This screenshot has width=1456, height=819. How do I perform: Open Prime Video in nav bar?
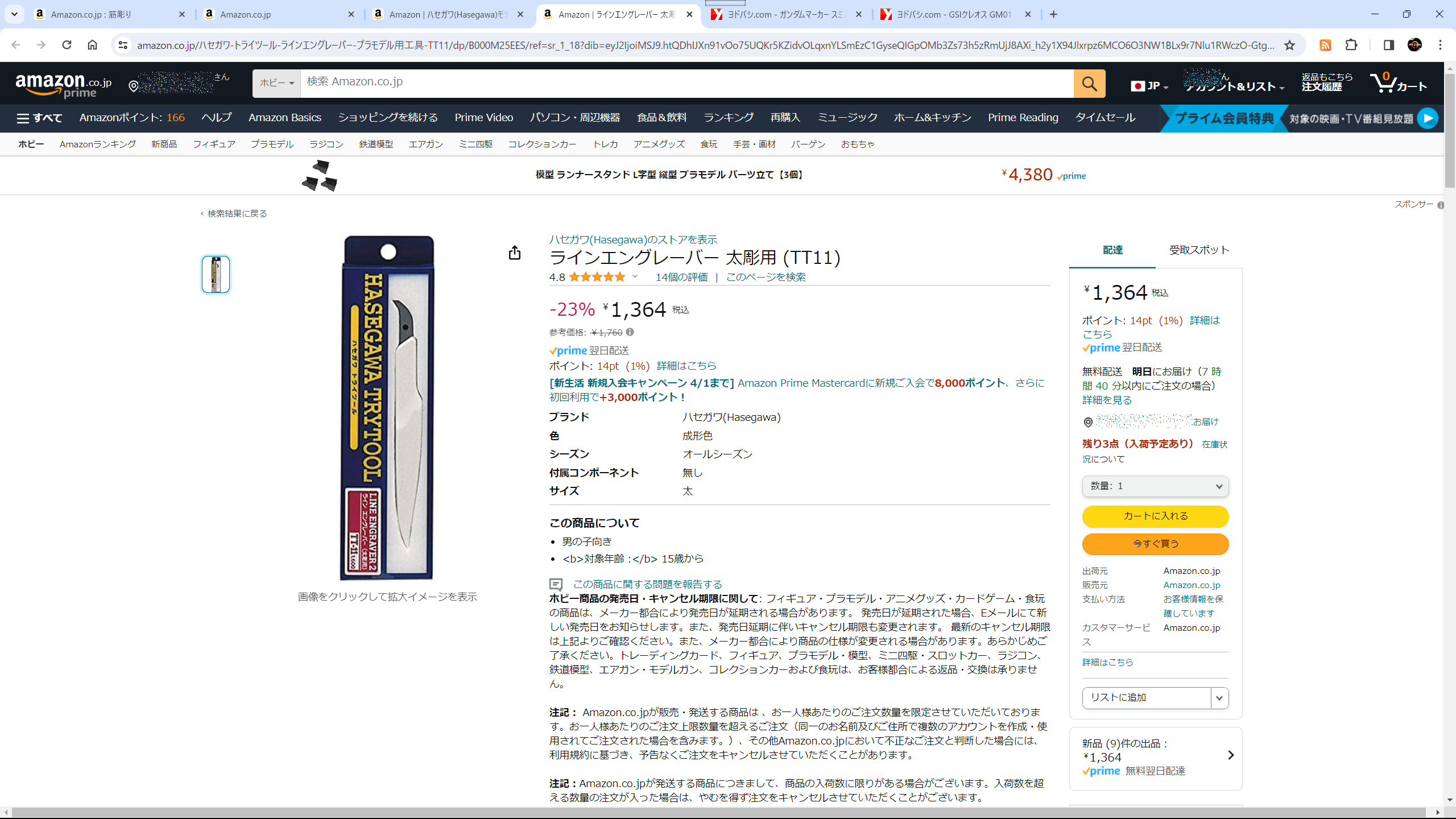click(x=483, y=118)
